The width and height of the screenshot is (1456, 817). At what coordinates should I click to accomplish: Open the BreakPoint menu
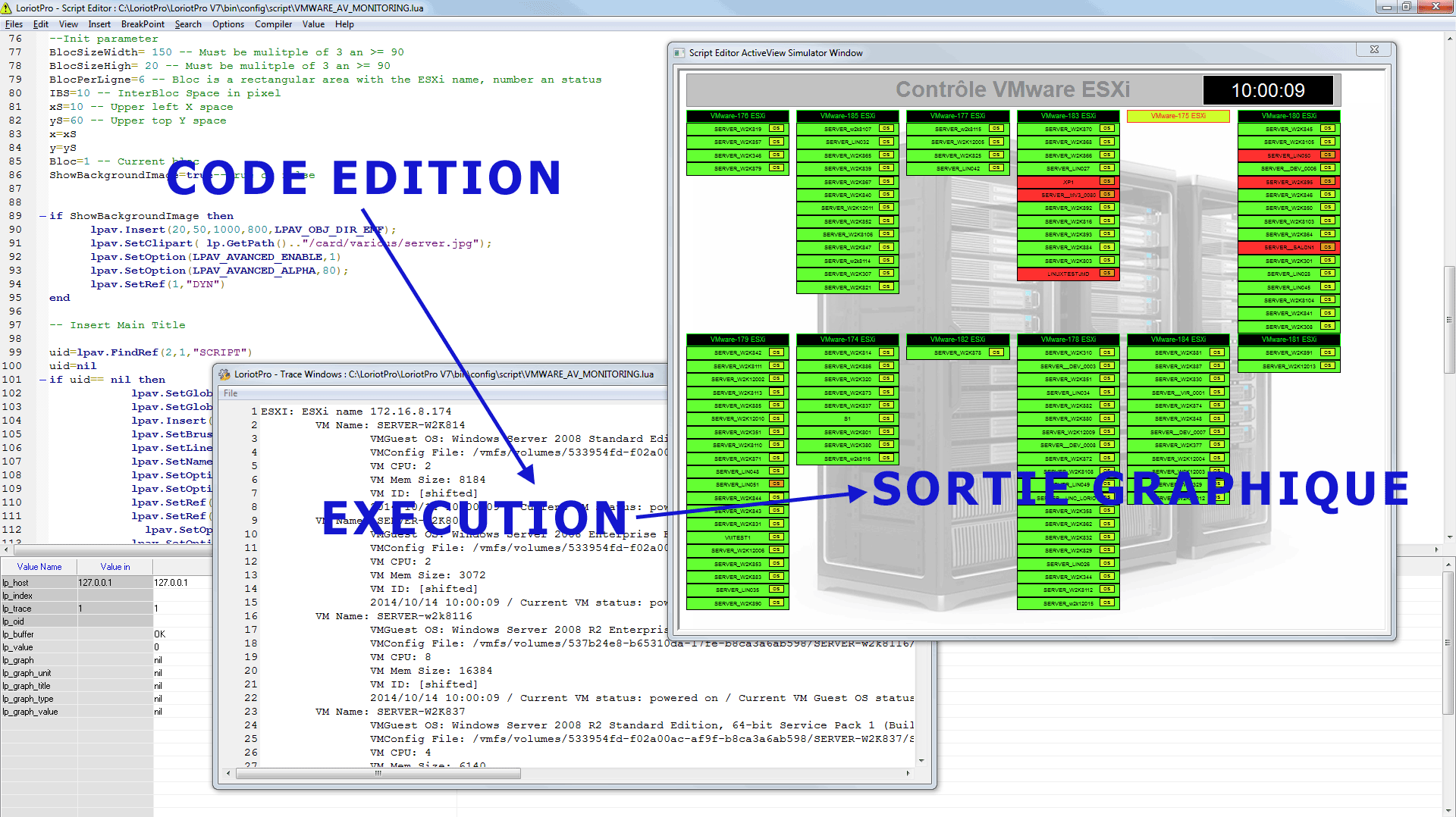click(143, 24)
